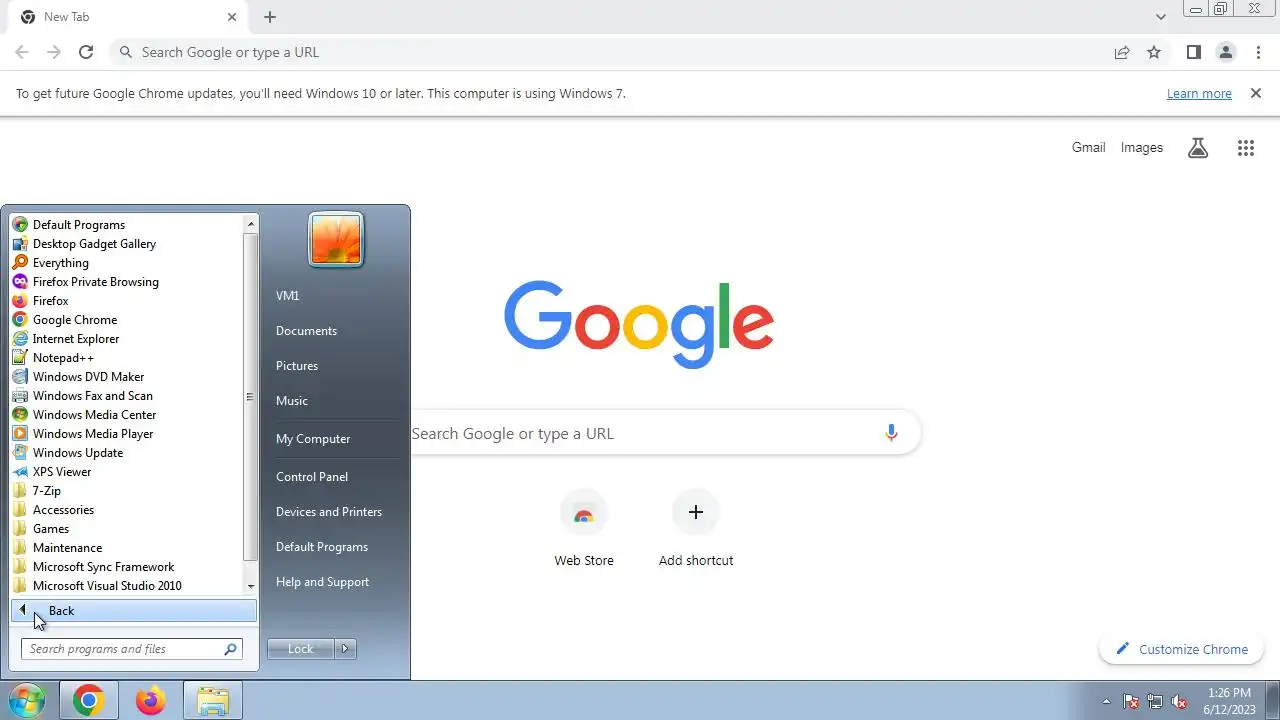
Task: Open Devices and Printers
Action: pos(329,512)
